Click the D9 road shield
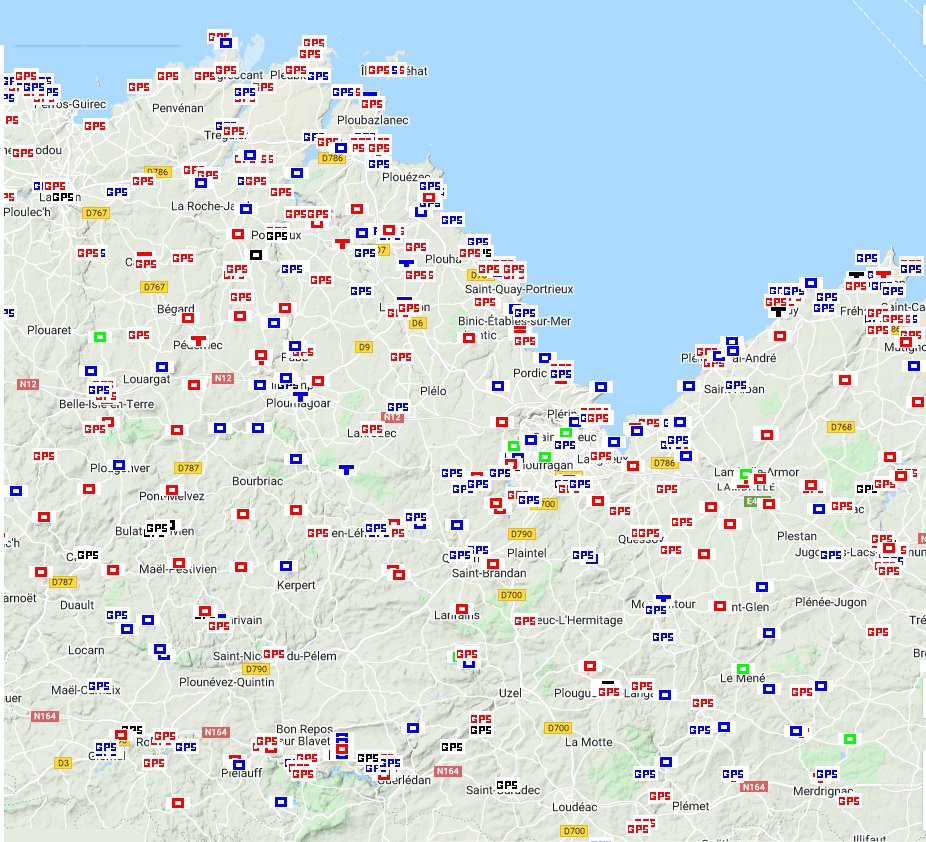The image size is (926, 842). tap(364, 347)
